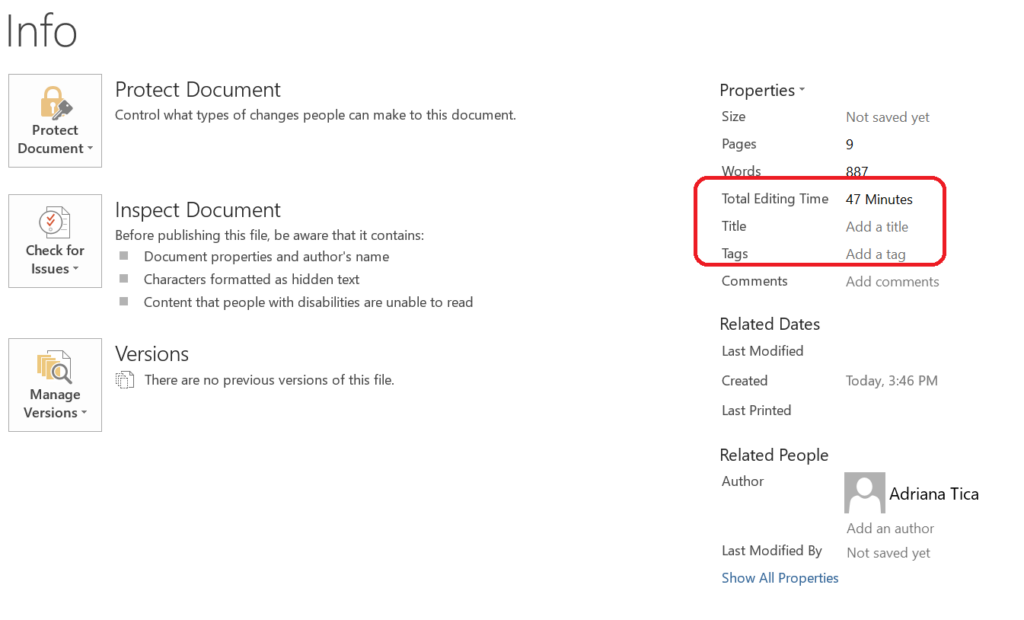This screenshot has height=620, width=1024.
Task: Click the Total Editing Time value
Action: click(879, 199)
